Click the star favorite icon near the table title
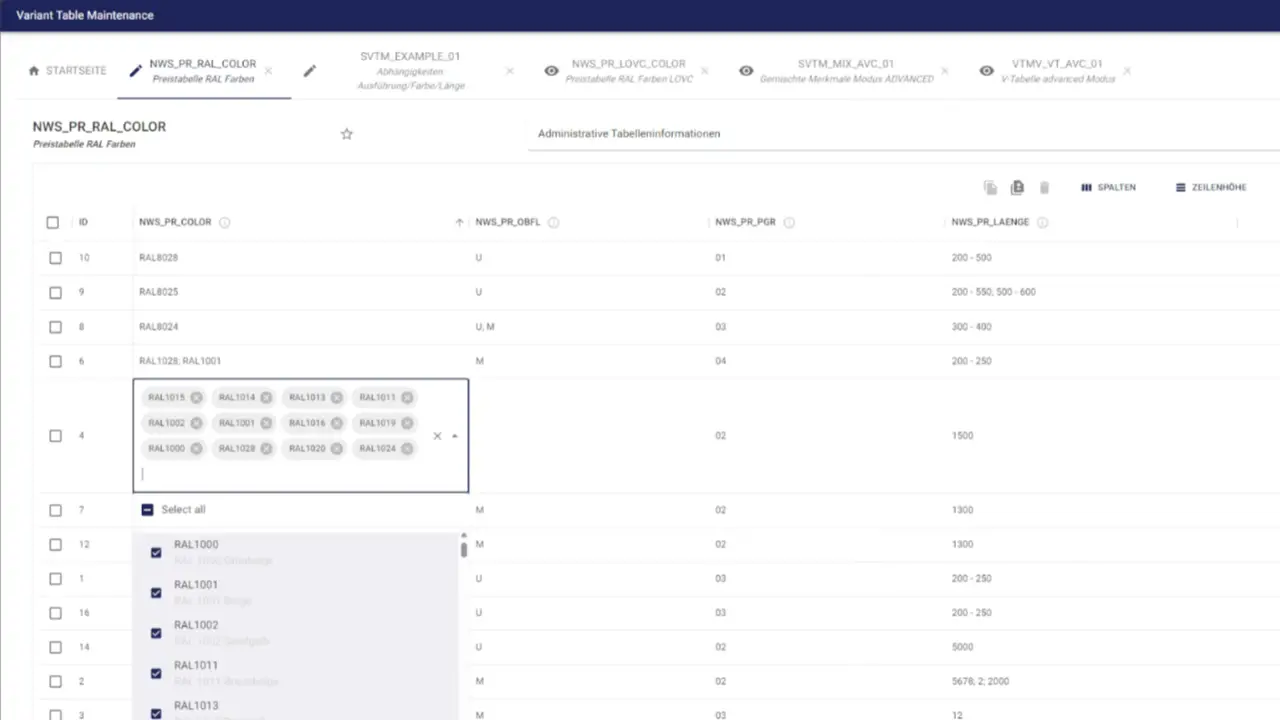Screen dimensions: 1280x720 346,133
